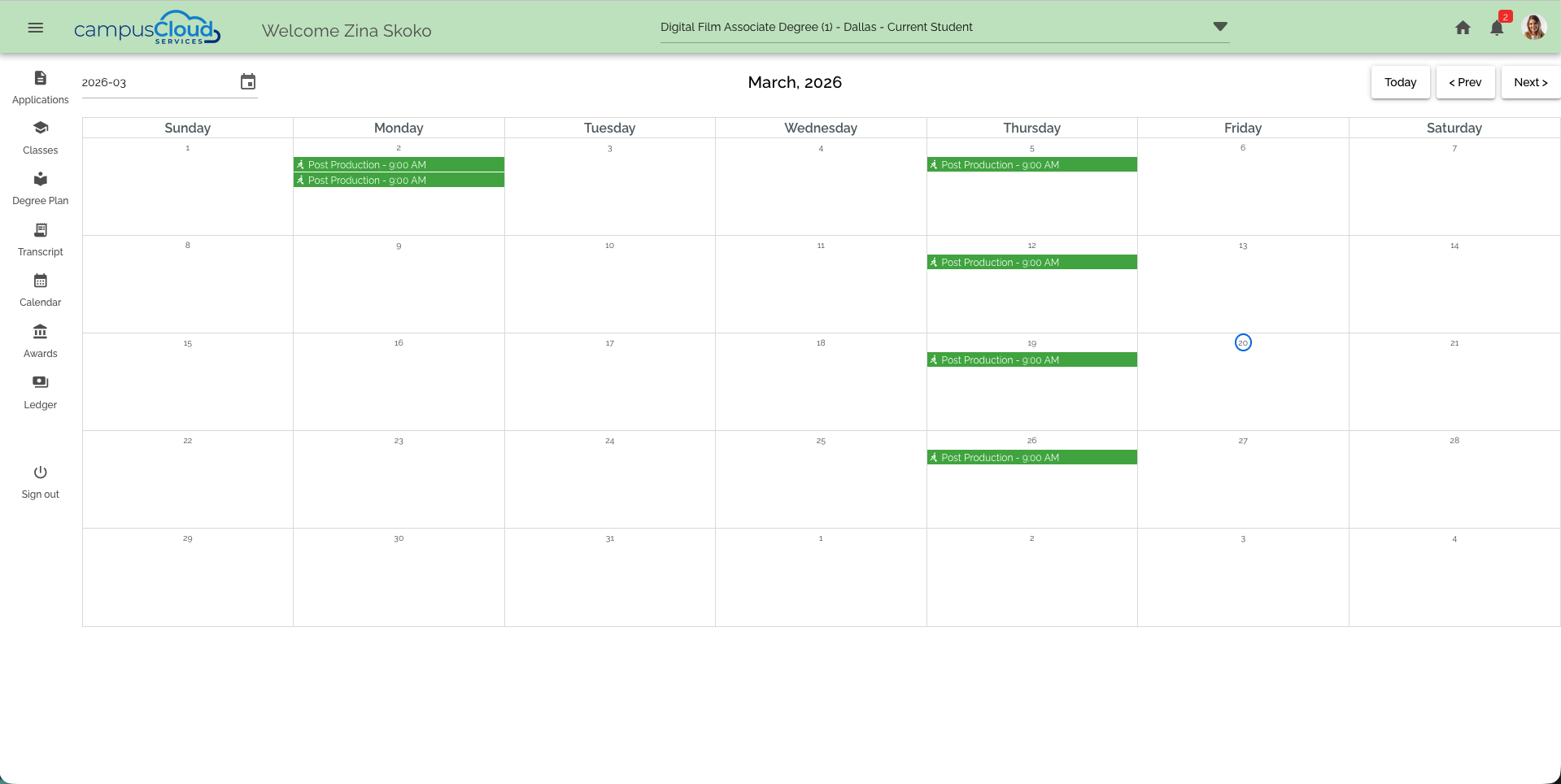Open the Post Production event on March 5
Screen dimensions: 1561x784
click(1031, 164)
